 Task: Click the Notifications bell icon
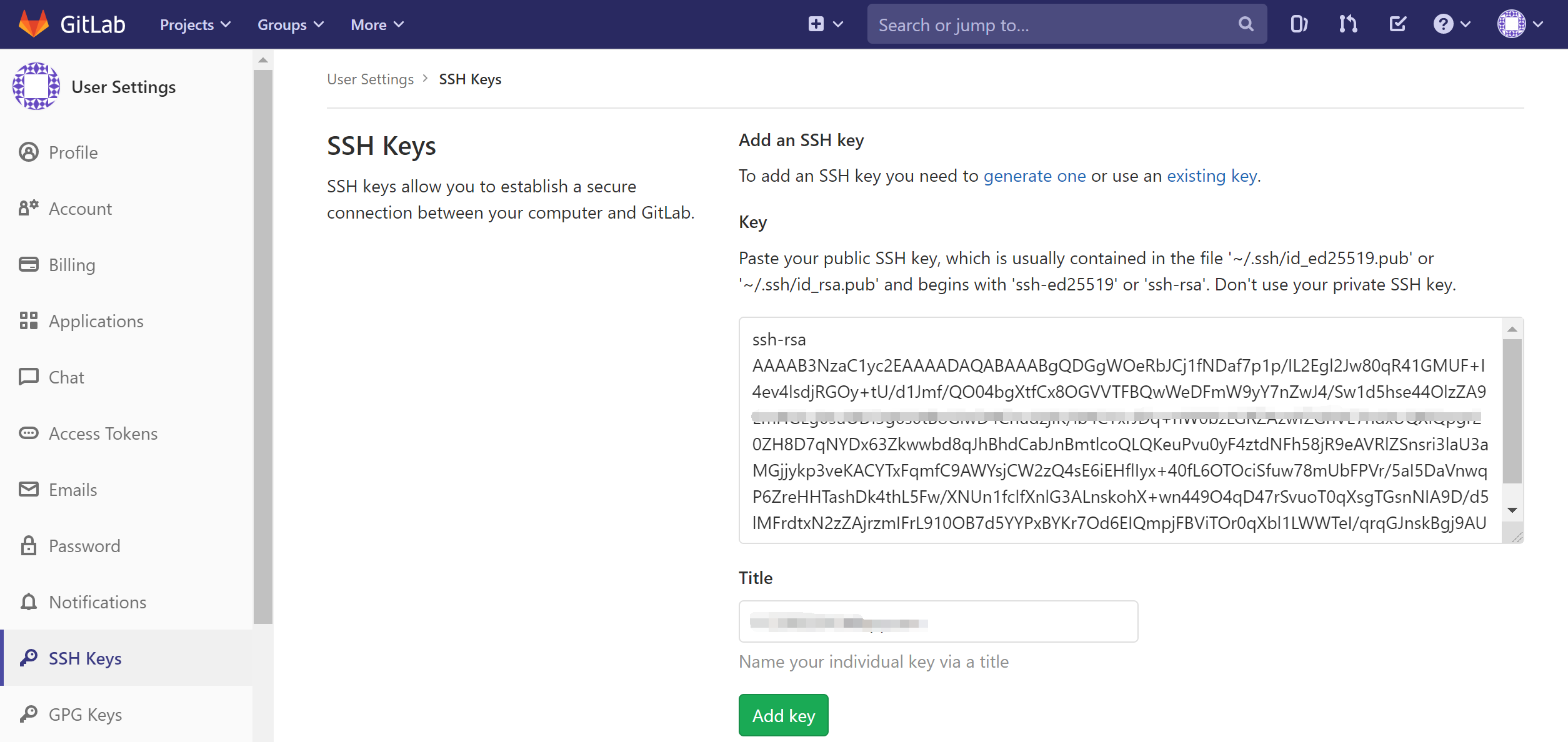(x=27, y=601)
